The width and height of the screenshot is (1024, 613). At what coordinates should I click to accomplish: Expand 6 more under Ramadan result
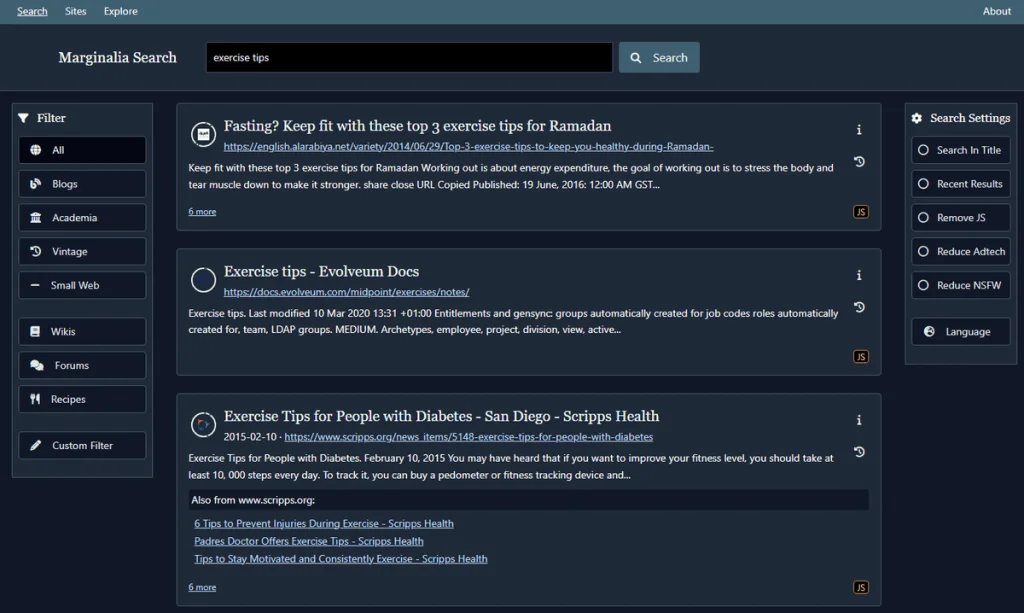(x=202, y=212)
